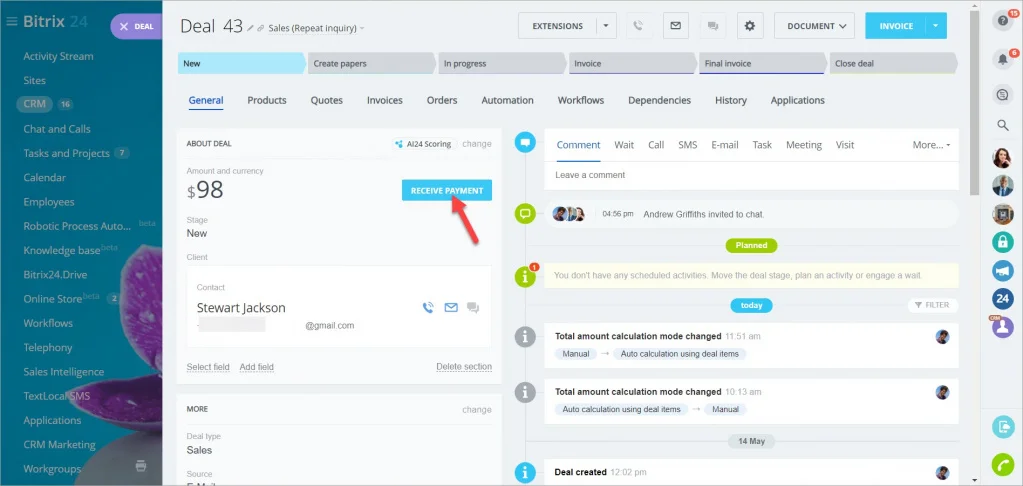The image size is (1023, 486).
Task: Click the email envelope icon in header
Action: click(x=676, y=26)
